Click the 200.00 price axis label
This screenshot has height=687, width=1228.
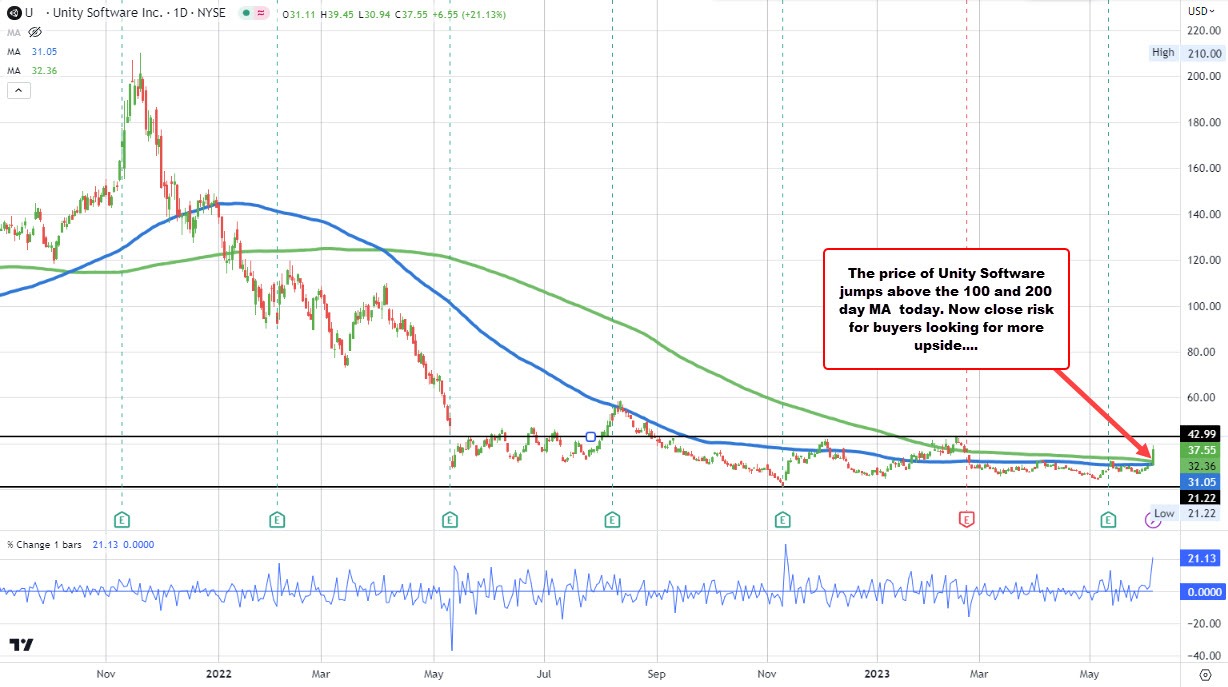tap(1204, 76)
